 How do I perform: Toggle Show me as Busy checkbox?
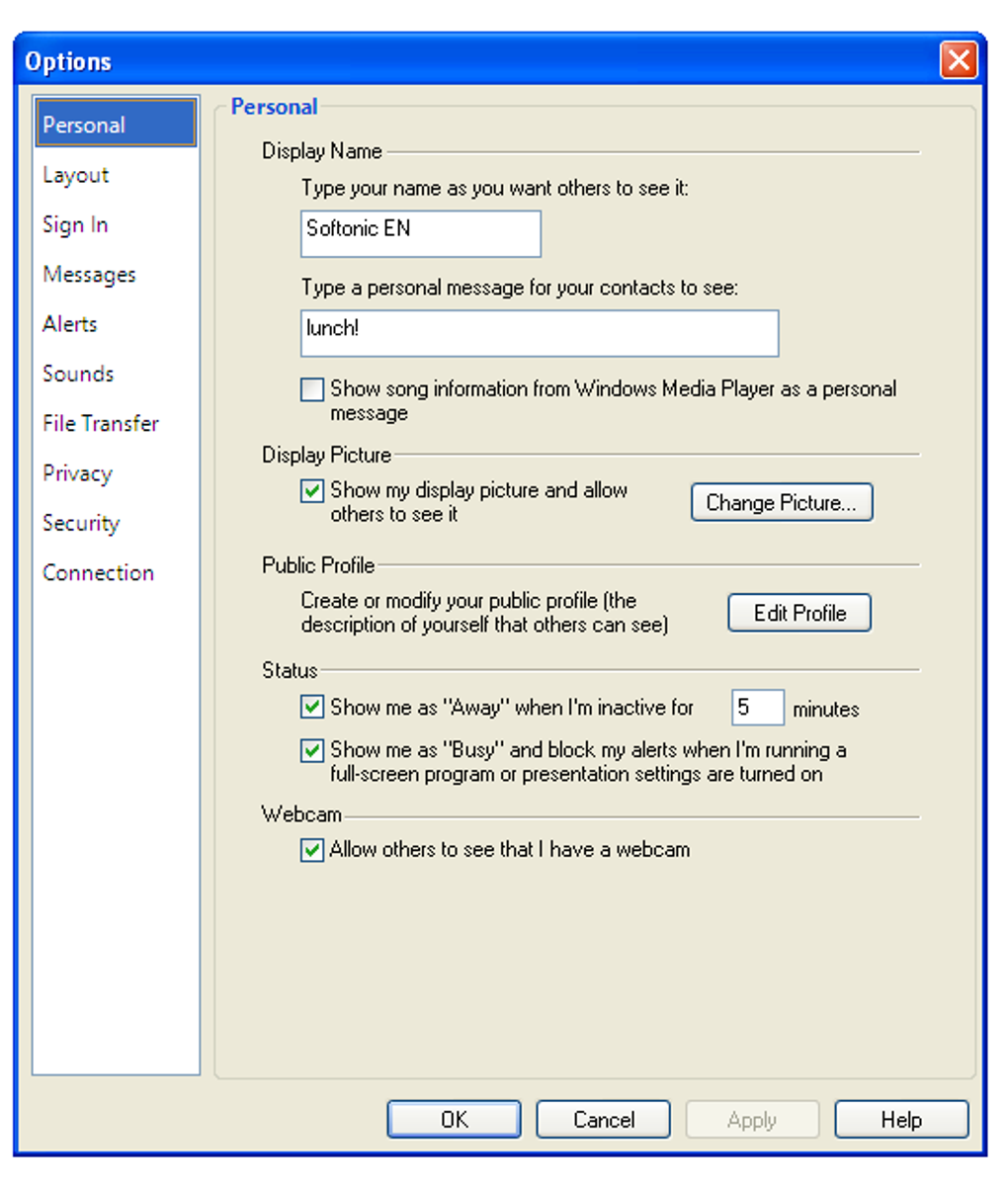click(312, 750)
